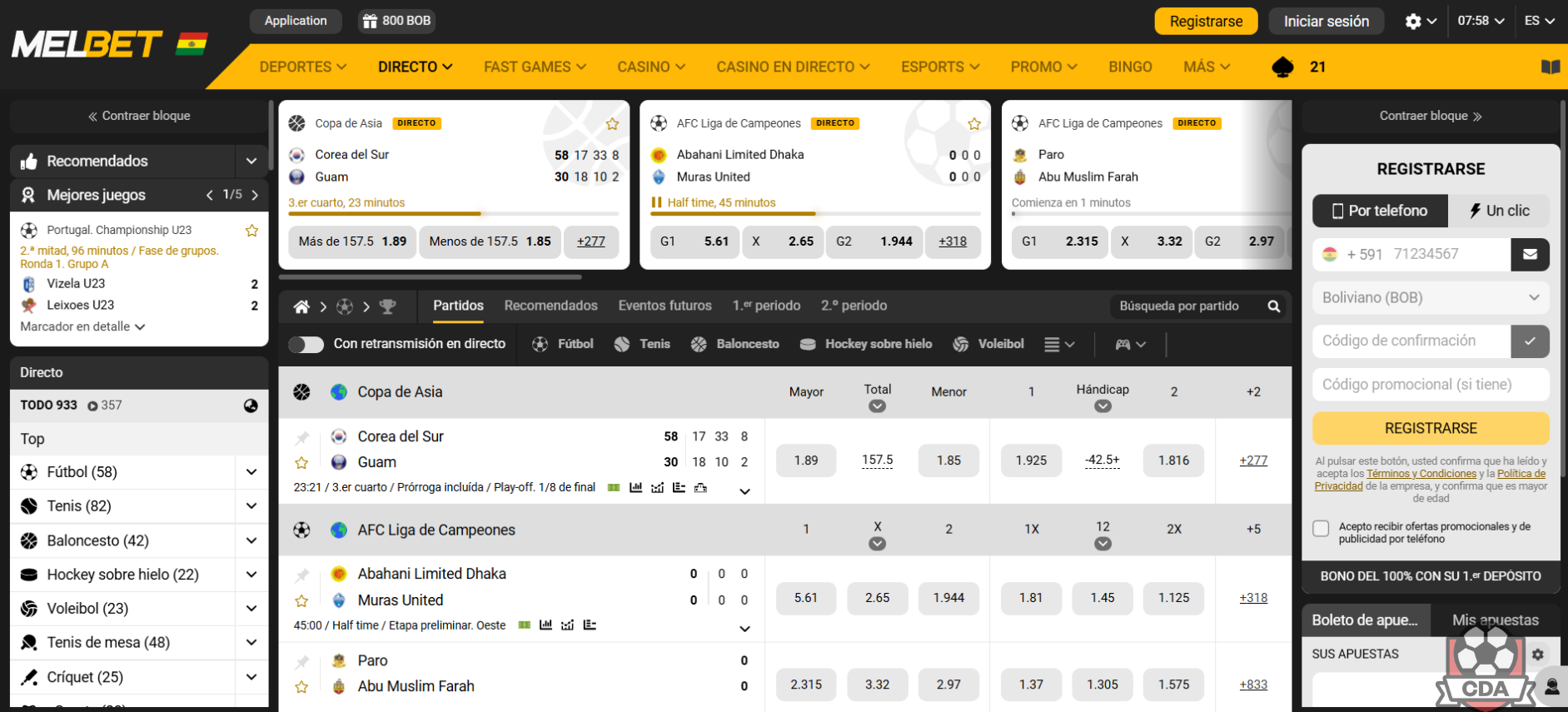Star the Corea del Sur vs Guam match
The height and width of the screenshot is (712, 1568).
point(301,463)
